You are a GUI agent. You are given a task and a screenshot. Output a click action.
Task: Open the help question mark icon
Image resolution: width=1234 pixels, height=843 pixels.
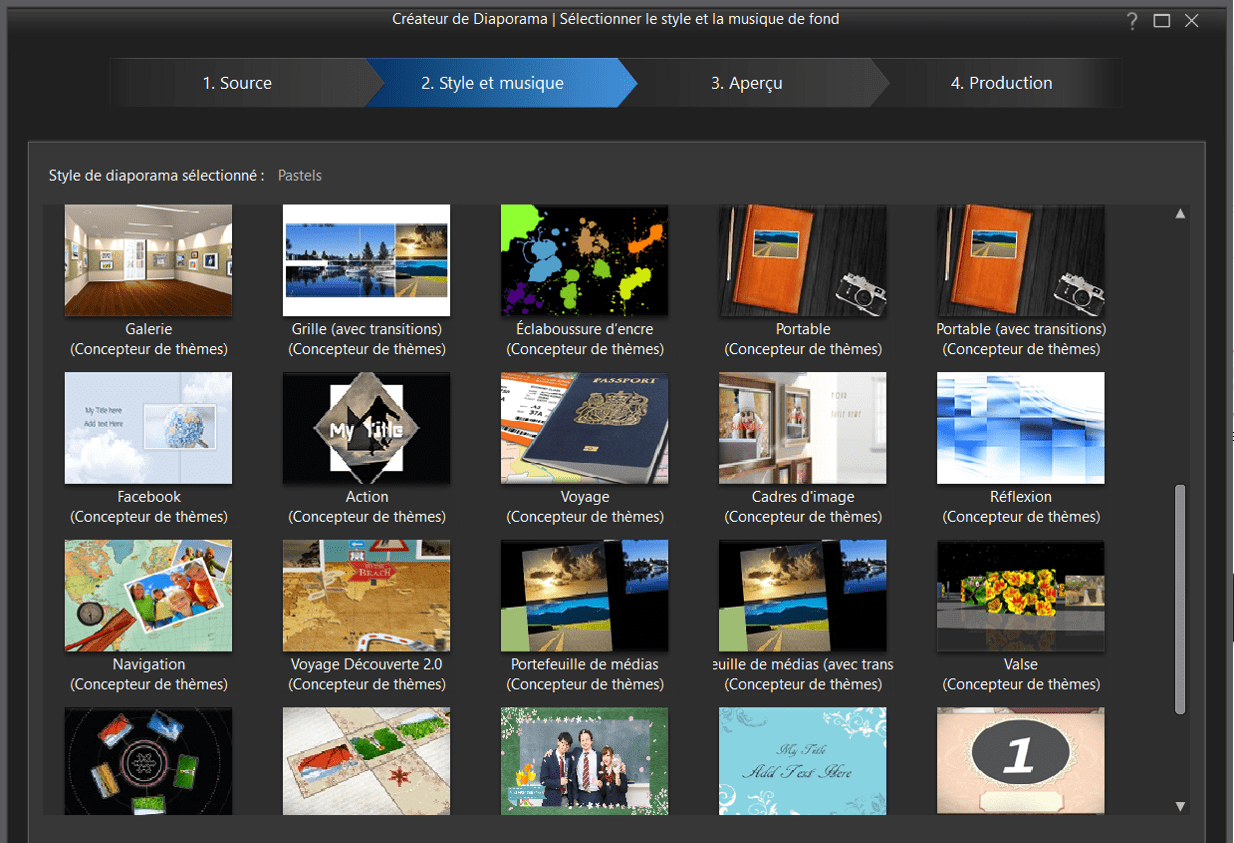point(1132,21)
